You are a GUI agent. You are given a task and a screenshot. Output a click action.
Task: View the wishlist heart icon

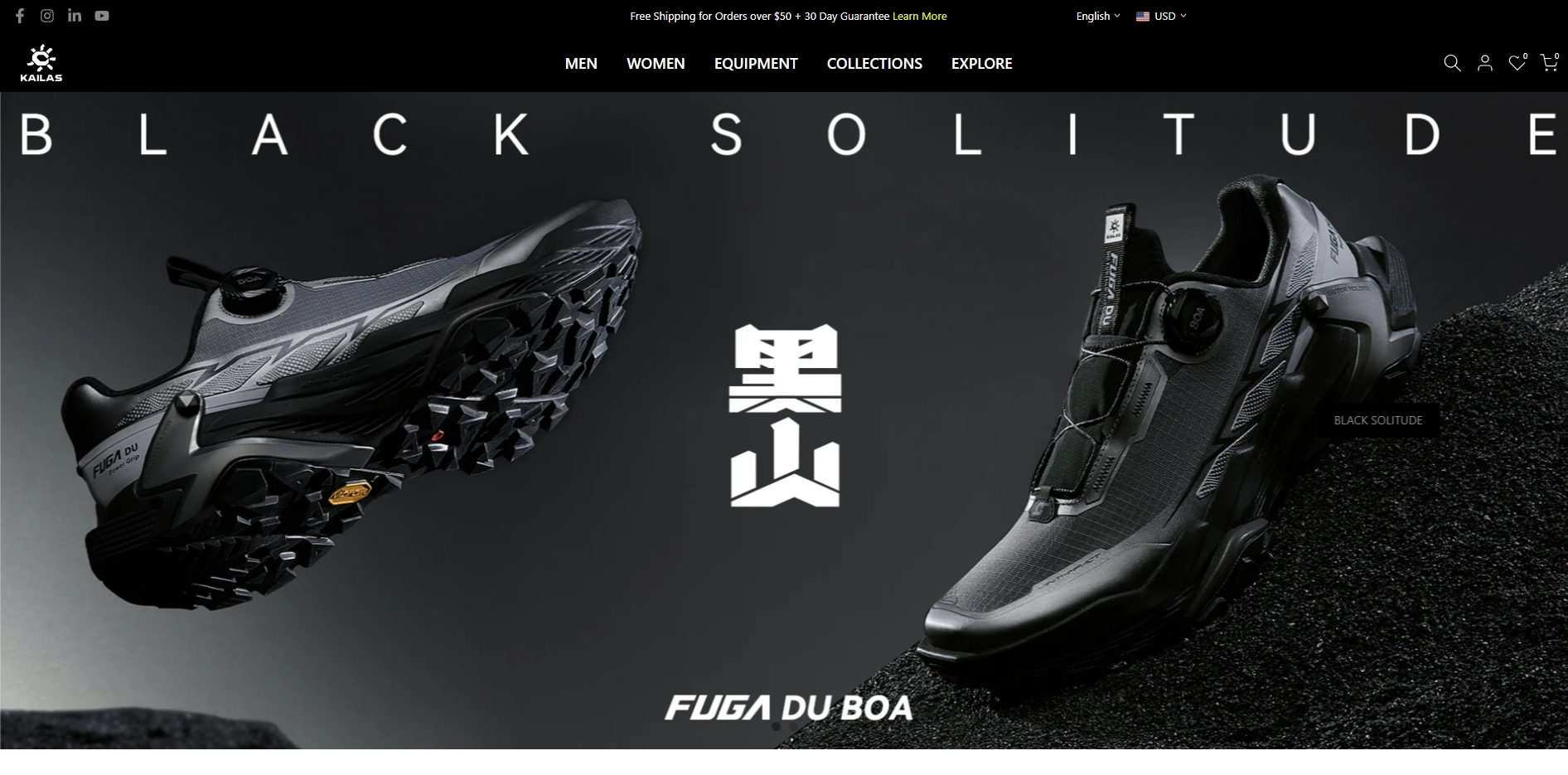point(1517,63)
